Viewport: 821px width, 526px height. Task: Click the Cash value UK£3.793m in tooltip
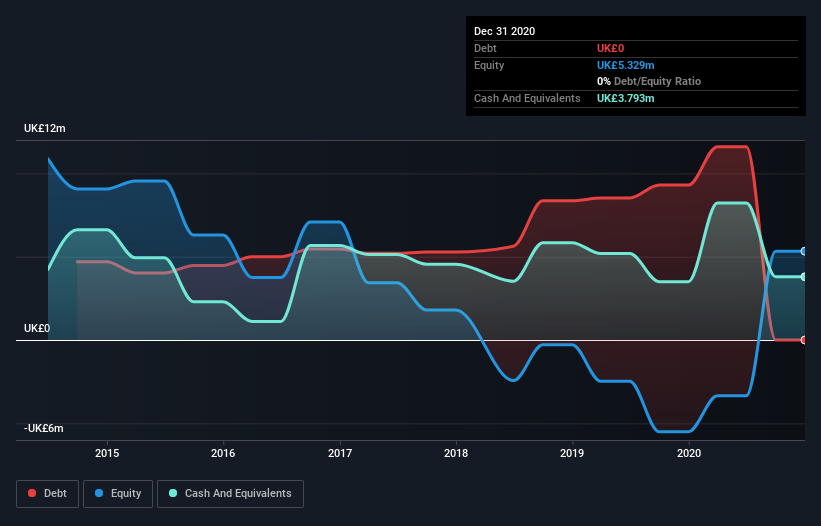pos(626,98)
